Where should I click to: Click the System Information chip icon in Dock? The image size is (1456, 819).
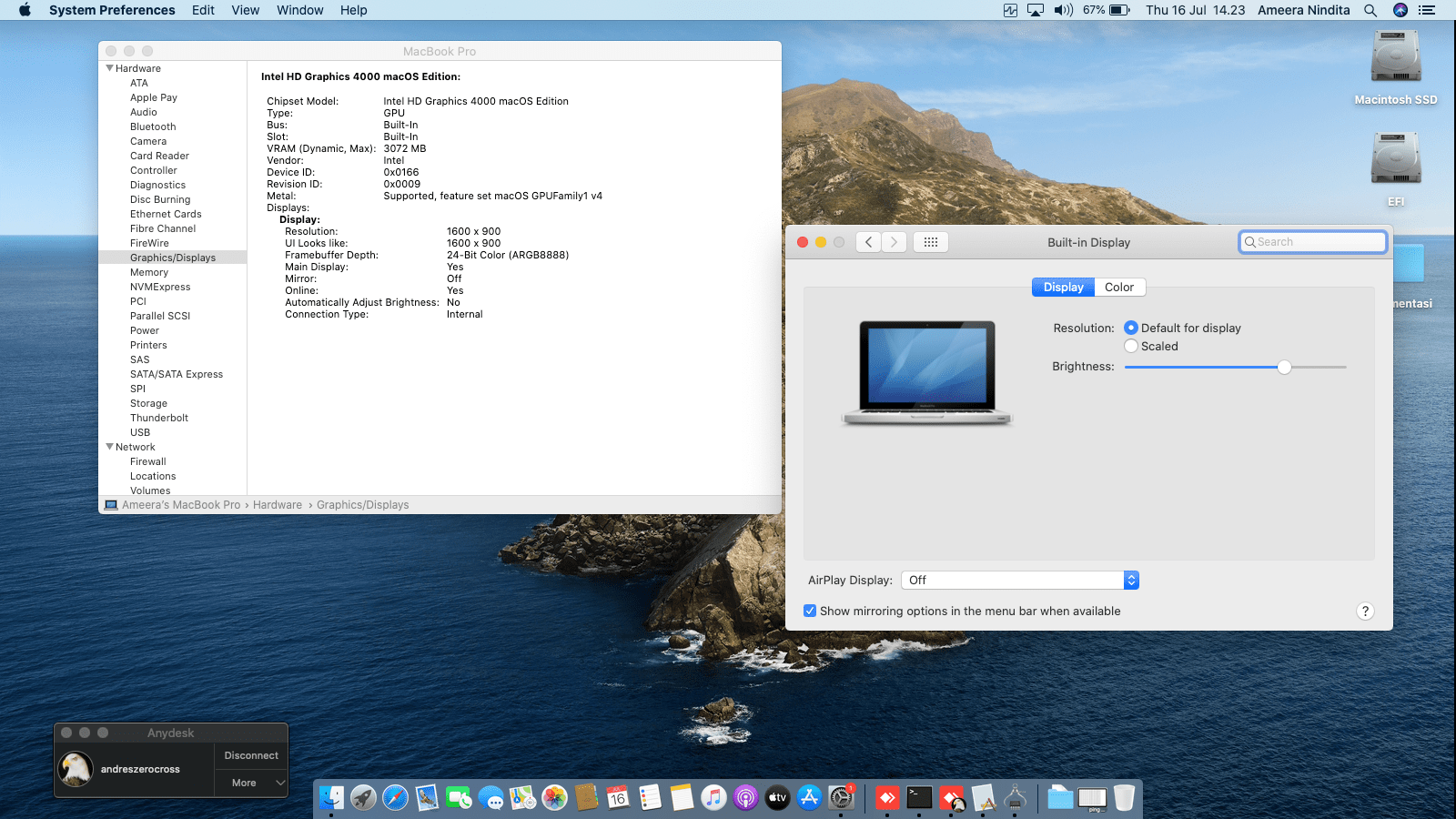click(1015, 798)
